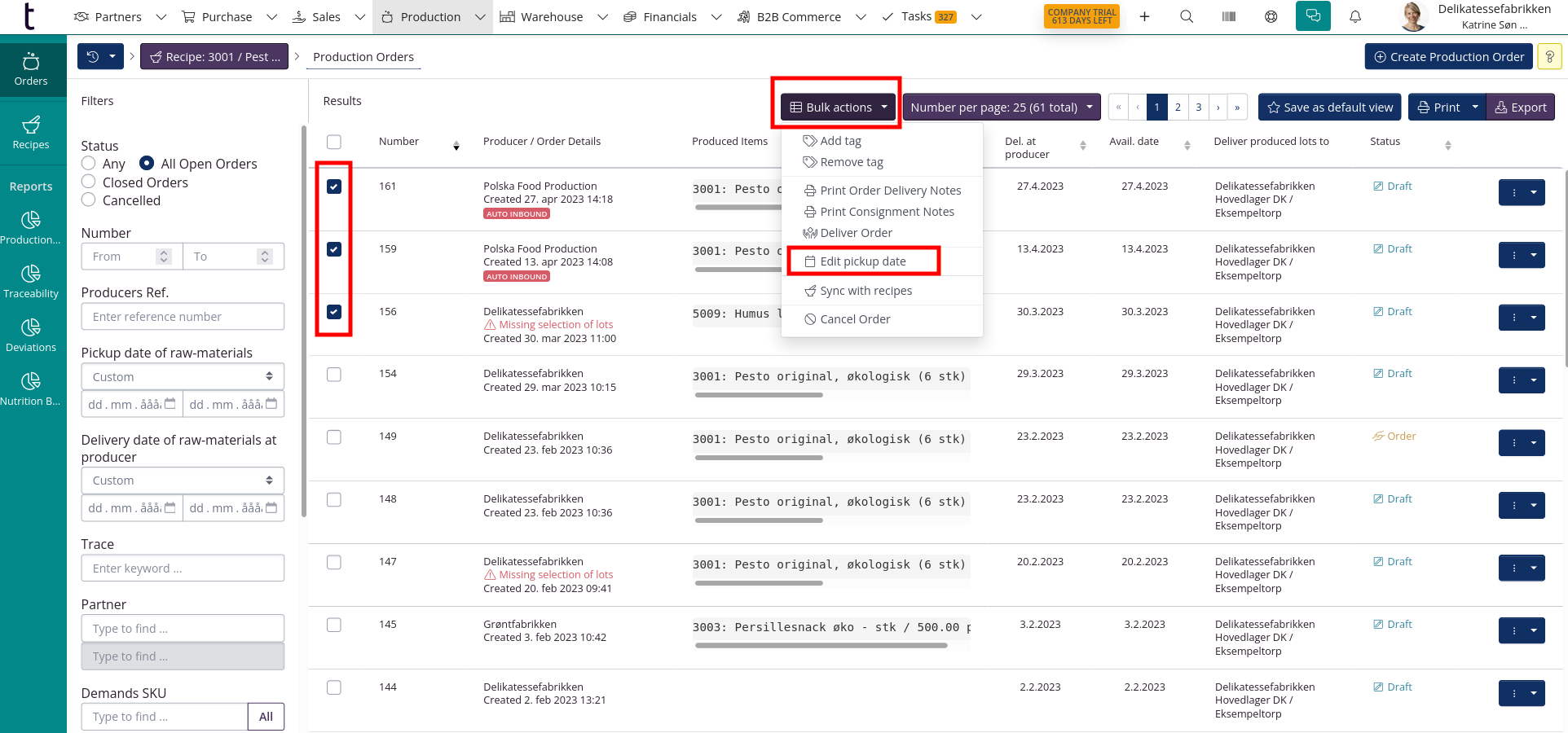
Task: Open Traceability report in sidebar
Action: coord(31,281)
